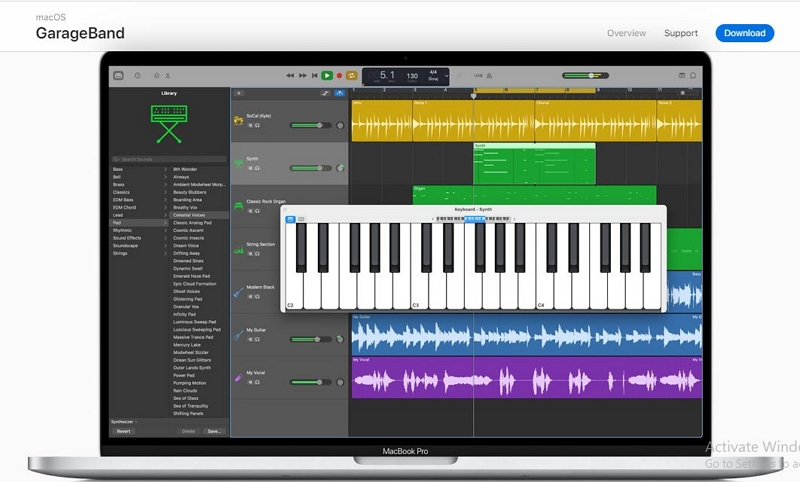Mute the SoCal (Kyle) track

pos(250,125)
